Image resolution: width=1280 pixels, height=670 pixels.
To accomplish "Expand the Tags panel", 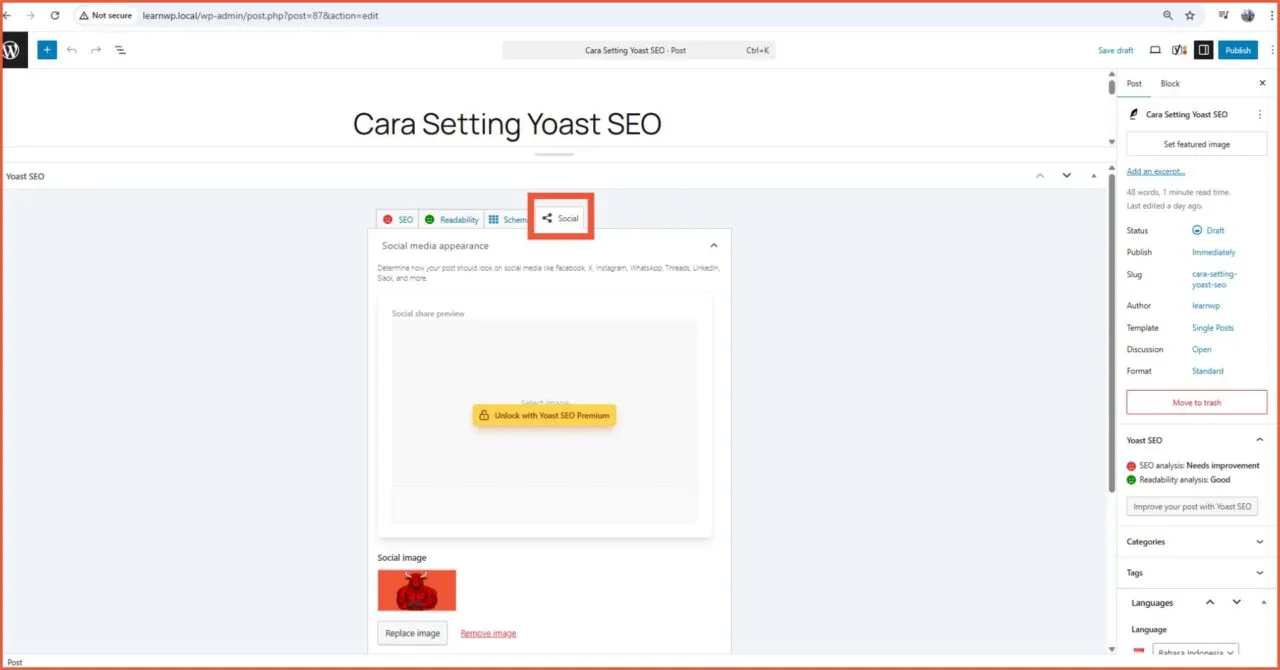I will (1261, 572).
